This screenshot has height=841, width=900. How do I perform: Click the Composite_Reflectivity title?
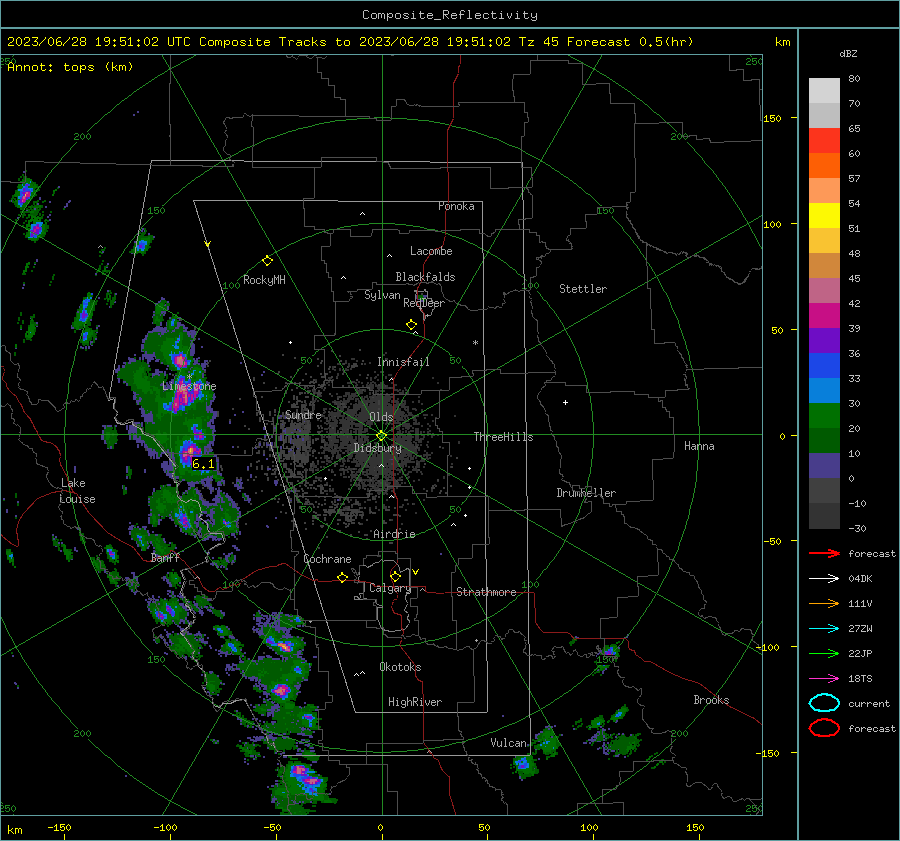point(449,15)
